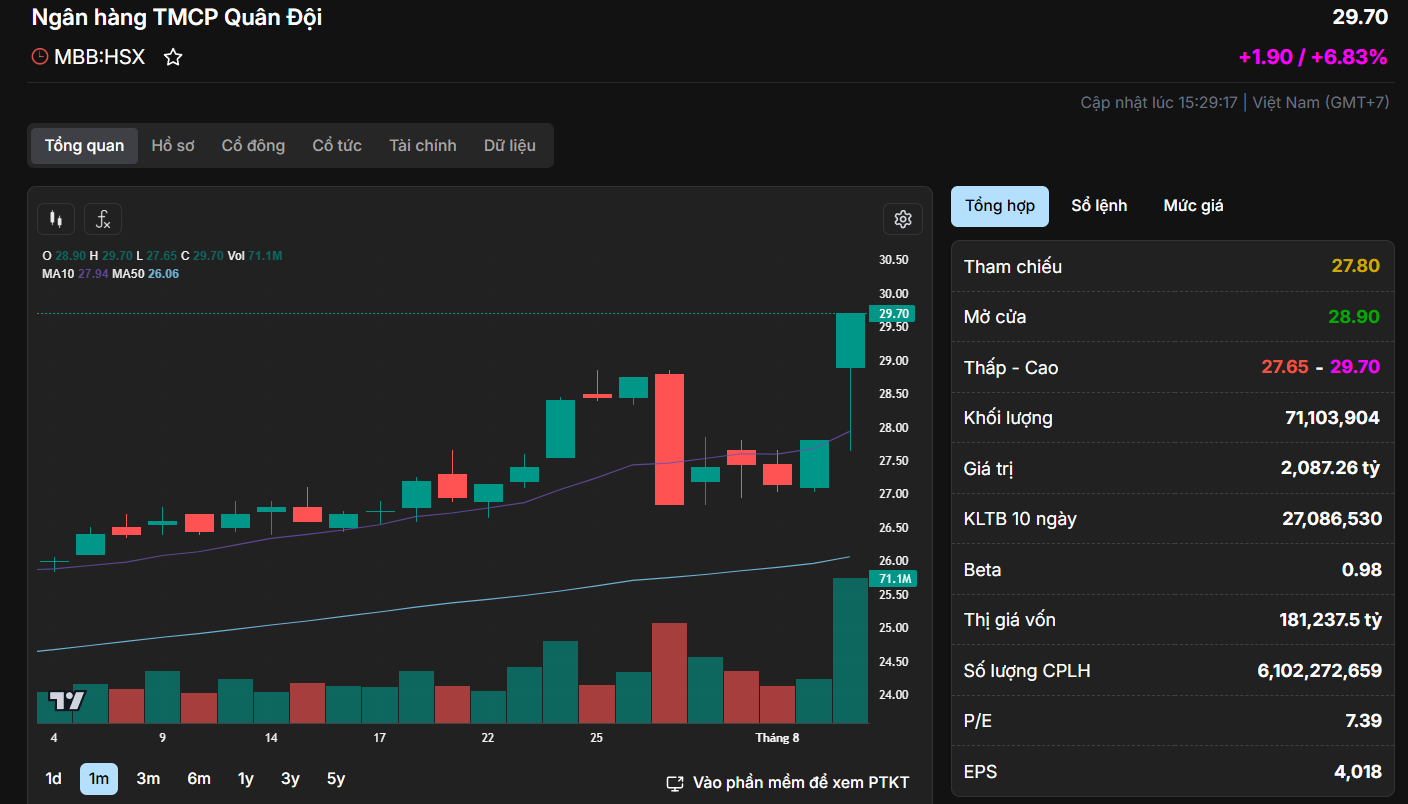Viewport: 1408px width, 804px height.
Task: Click Mở cửa value 28.90
Action: pyautogui.click(x=1354, y=317)
